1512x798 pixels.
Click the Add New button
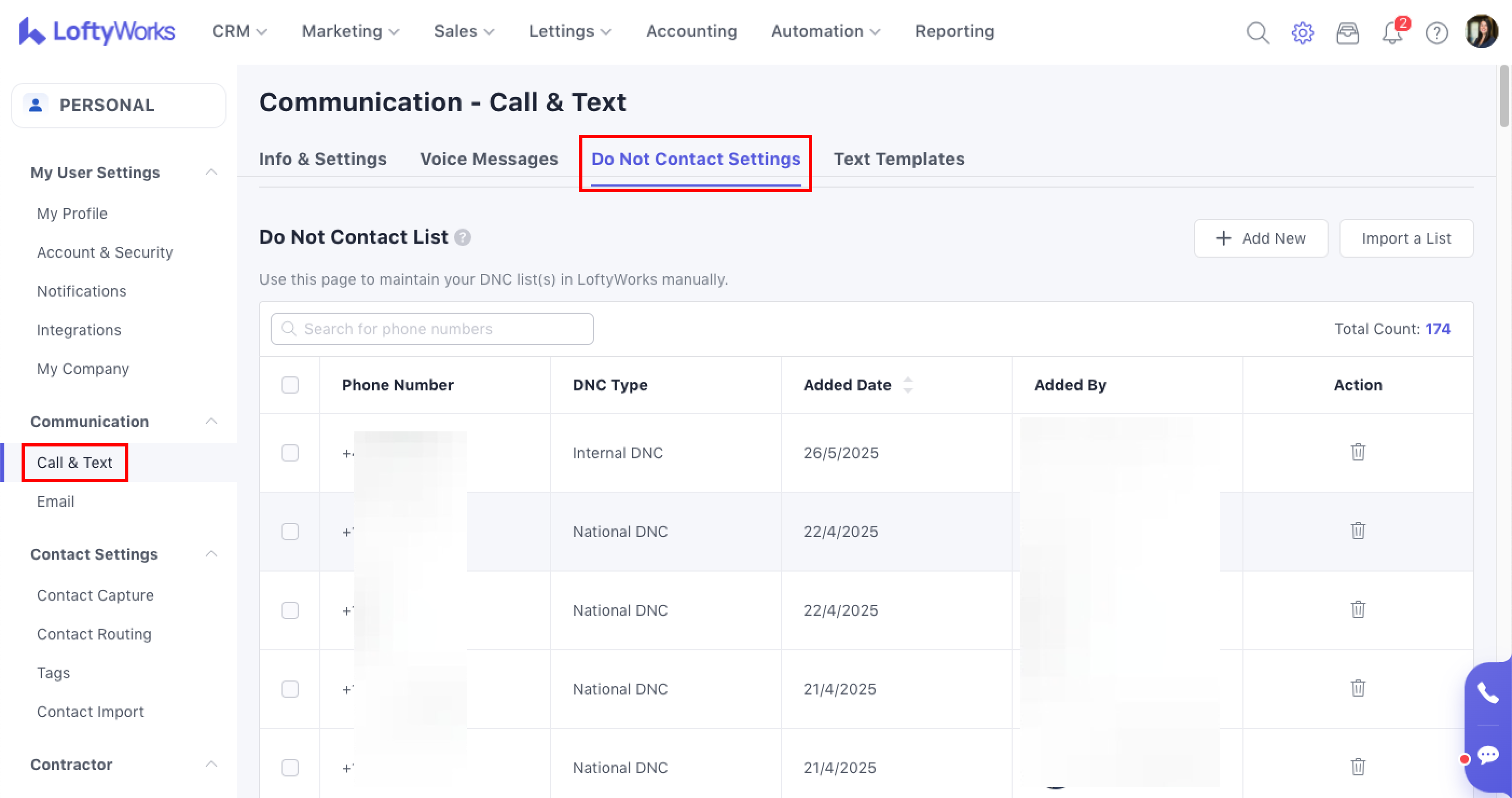click(x=1261, y=238)
